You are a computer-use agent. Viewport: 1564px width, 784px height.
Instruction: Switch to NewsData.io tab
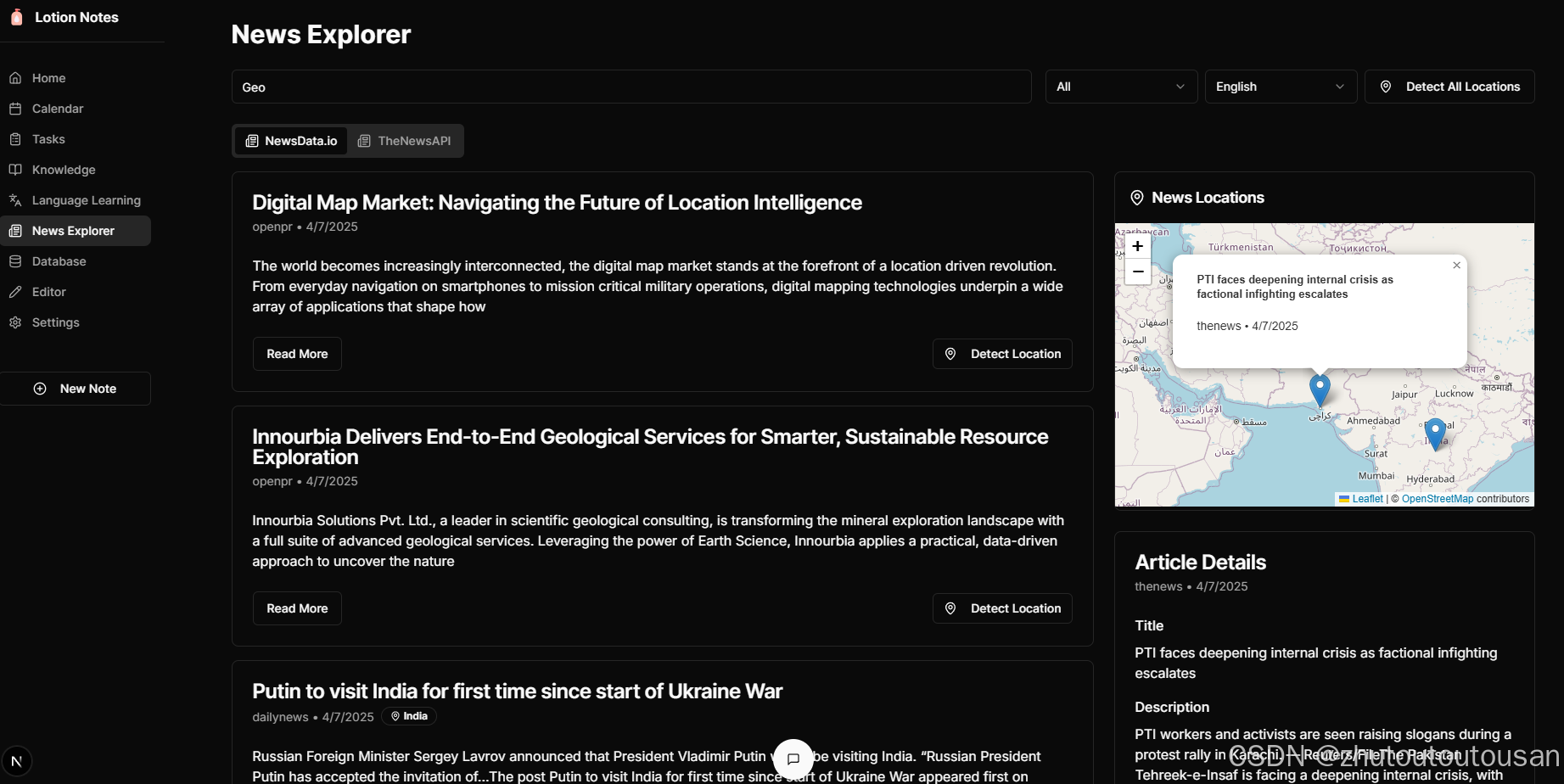click(x=291, y=141)
